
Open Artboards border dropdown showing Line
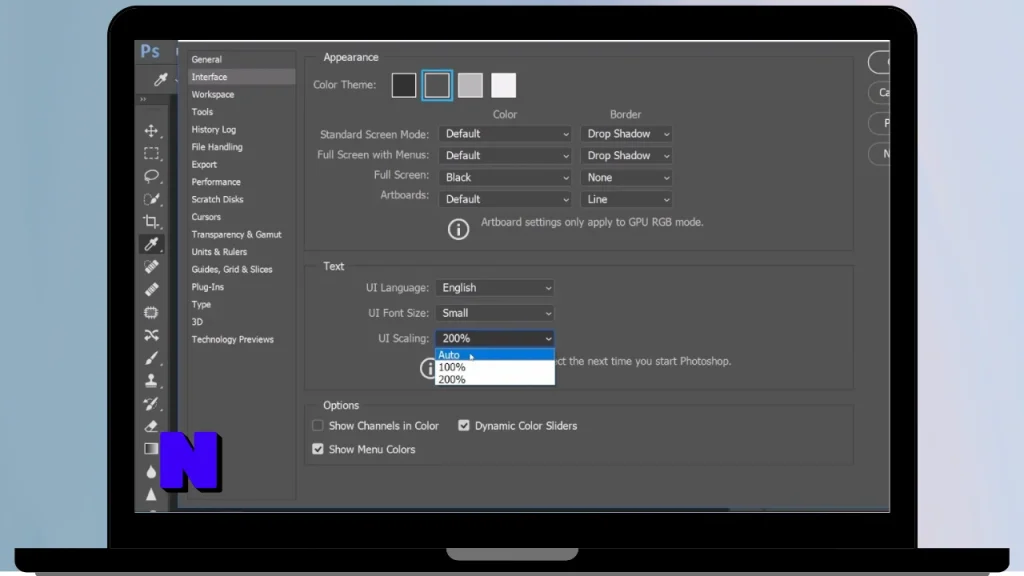[x=626, y=199]
